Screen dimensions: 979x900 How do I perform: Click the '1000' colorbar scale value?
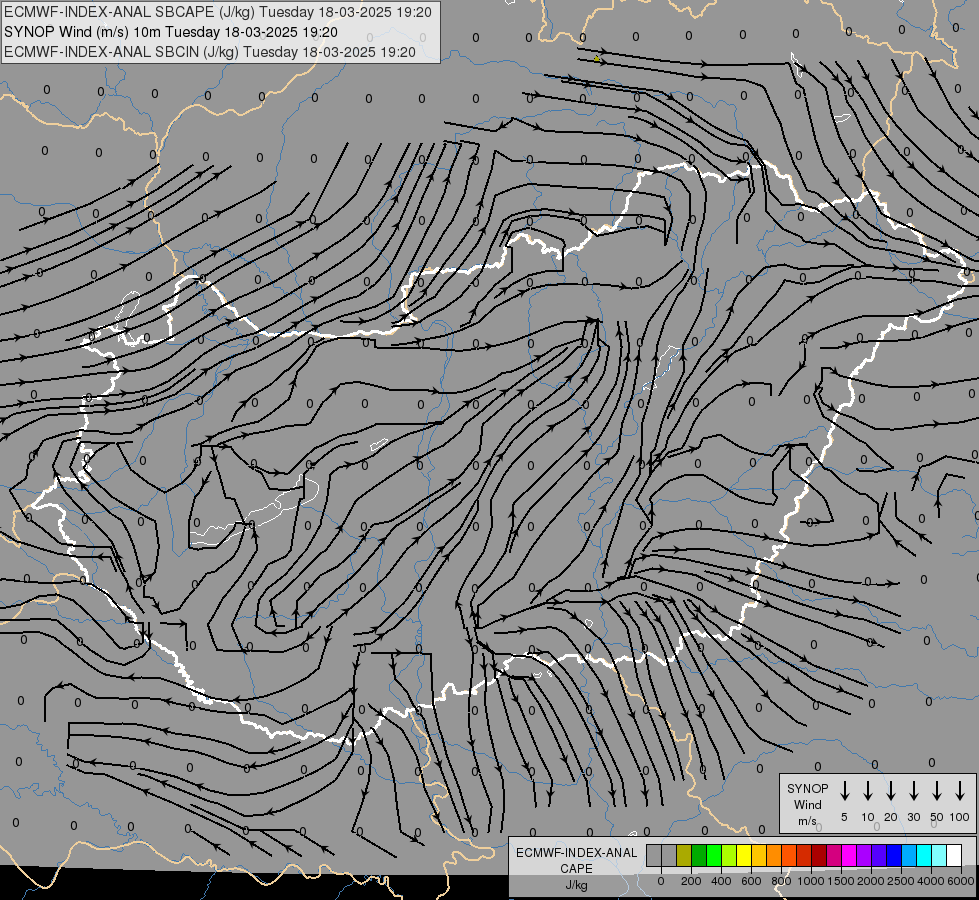click(811, 881)
